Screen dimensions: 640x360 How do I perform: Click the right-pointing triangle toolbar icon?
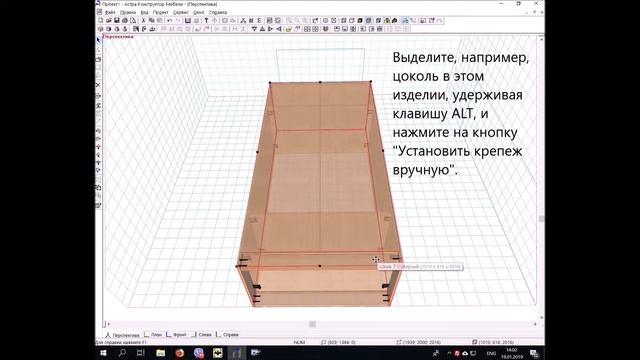pyautogui.click(x=270, y=29)
